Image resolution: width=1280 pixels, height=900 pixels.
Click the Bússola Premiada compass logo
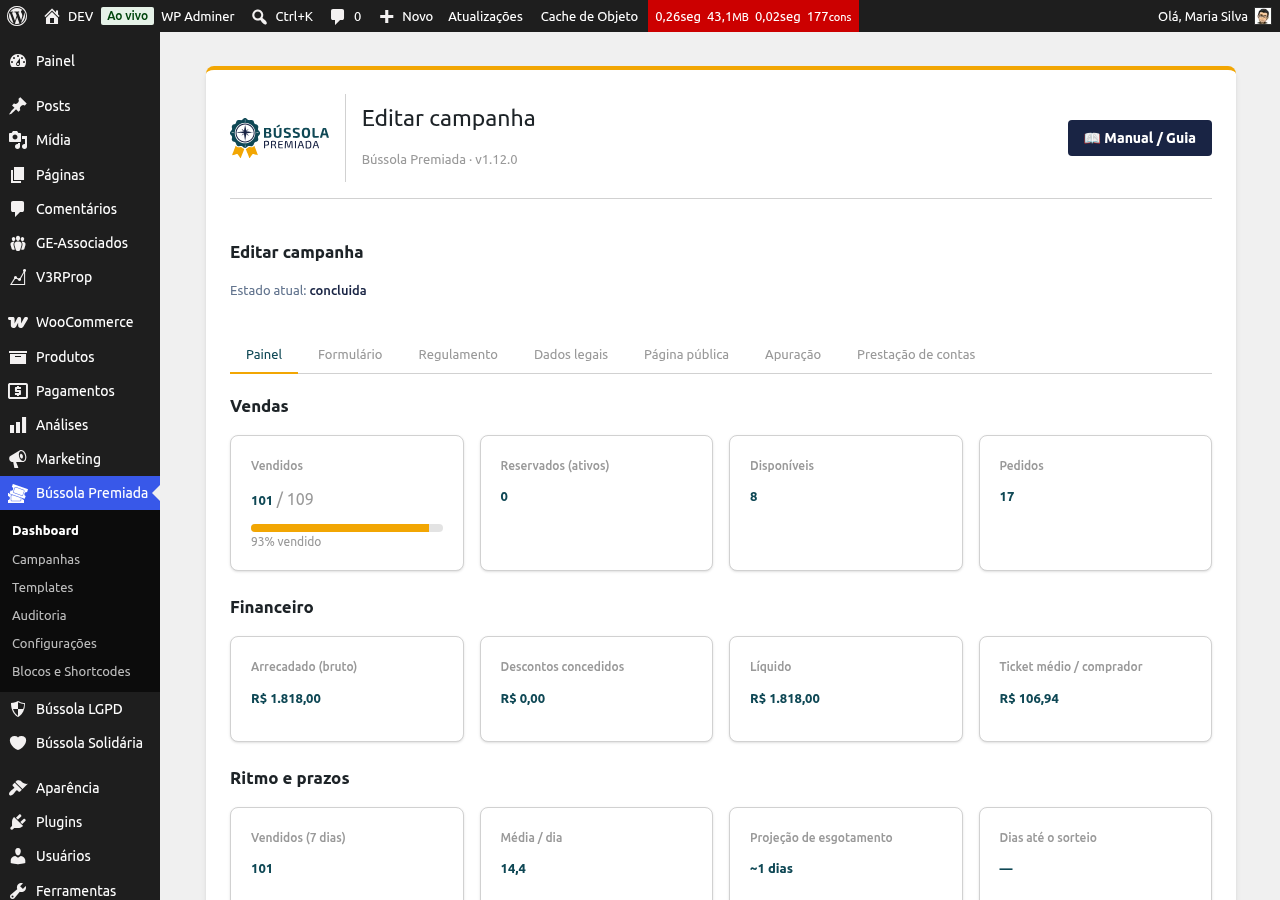click(280, 138)
